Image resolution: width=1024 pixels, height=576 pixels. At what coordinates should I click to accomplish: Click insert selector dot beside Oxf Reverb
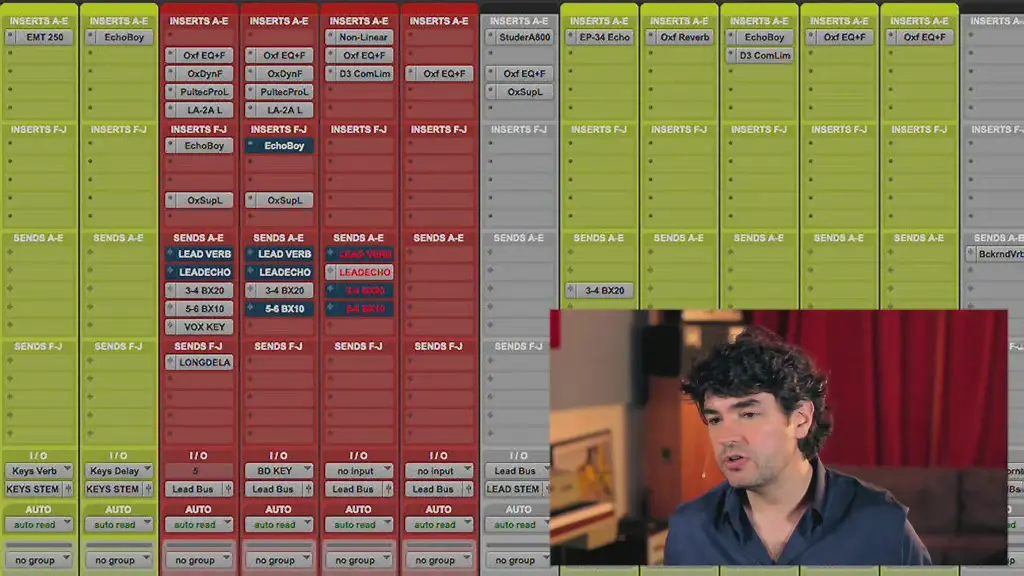(x=650, y=37)
